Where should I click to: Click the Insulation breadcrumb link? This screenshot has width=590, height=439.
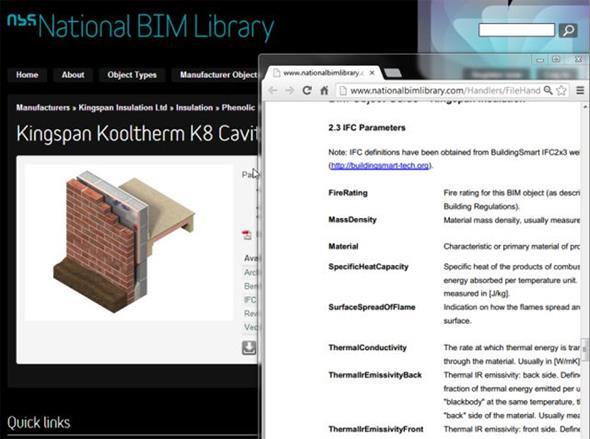click(194, 108)
